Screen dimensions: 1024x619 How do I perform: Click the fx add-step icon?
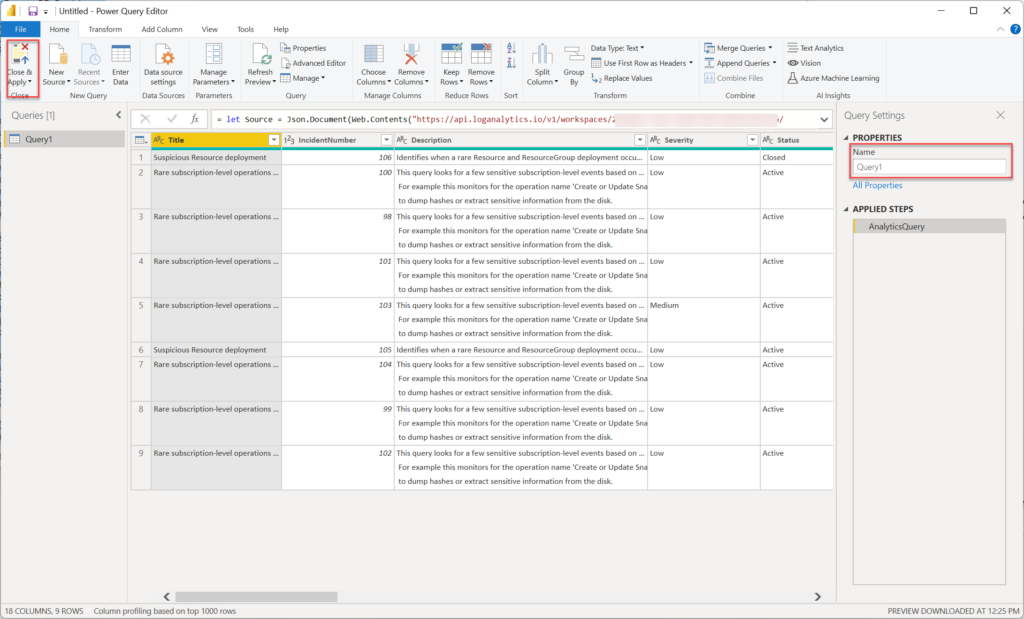point(195,119)
